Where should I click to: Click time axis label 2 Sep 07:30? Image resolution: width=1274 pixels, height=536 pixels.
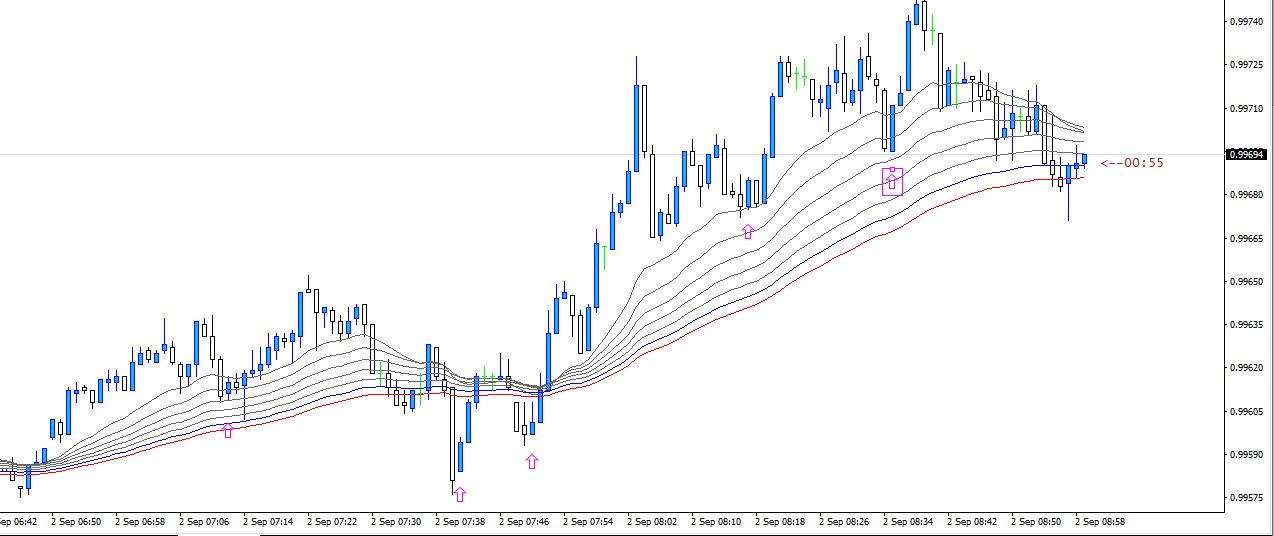click(x=396, y=522)
